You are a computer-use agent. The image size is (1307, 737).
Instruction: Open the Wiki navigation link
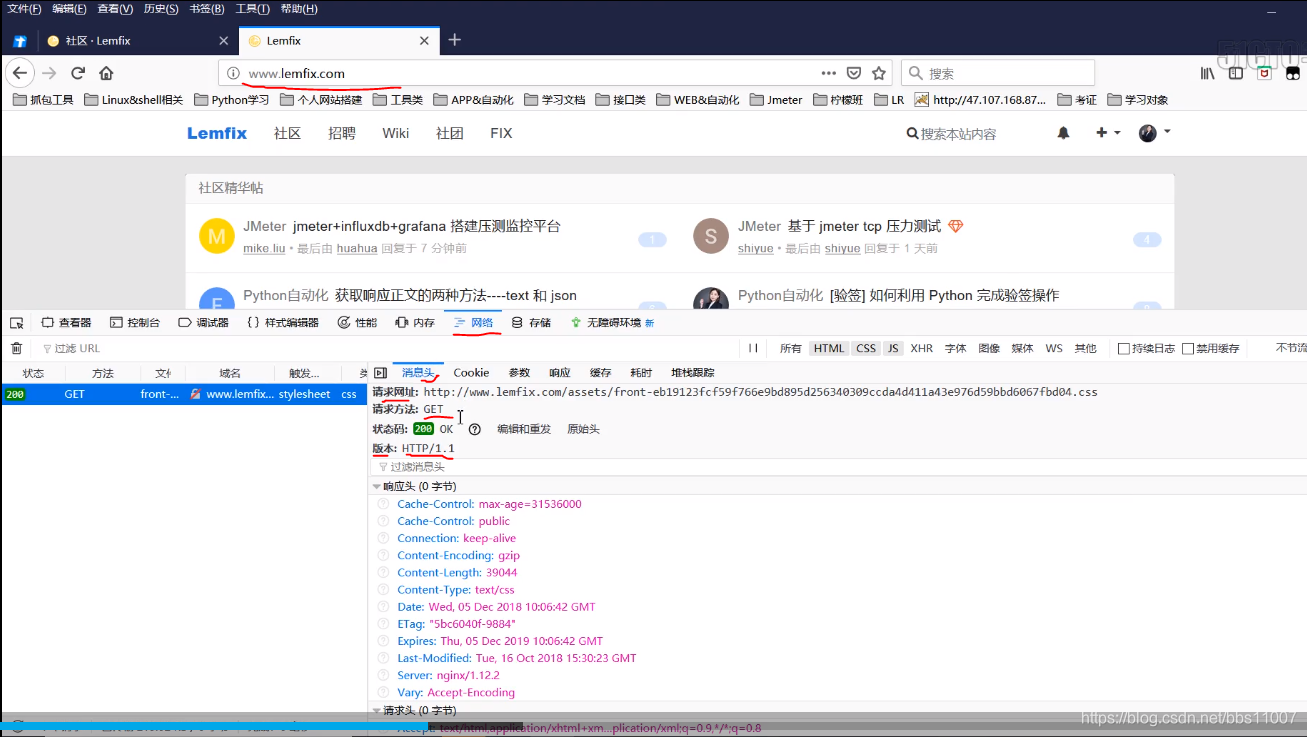pyautogui.click(x=396, y=133)
